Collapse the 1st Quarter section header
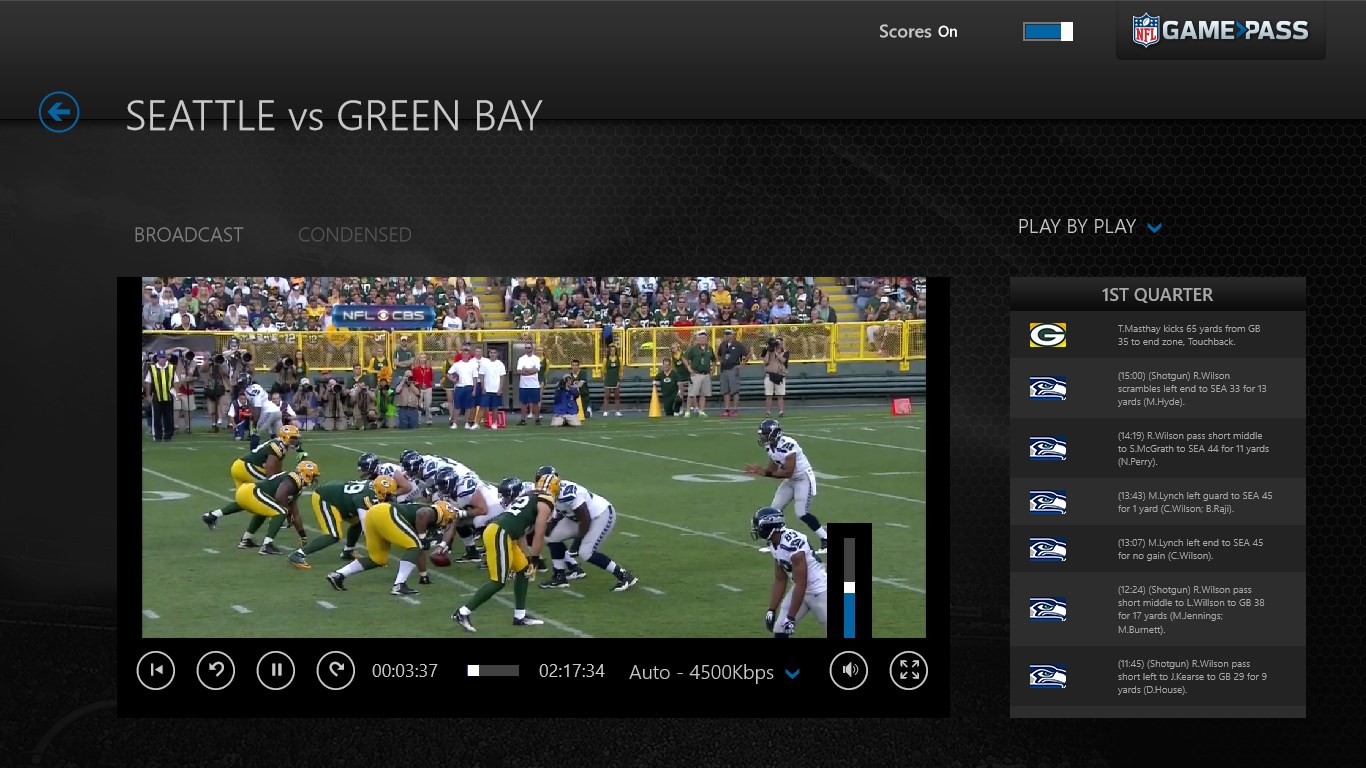 [1157, 295]
